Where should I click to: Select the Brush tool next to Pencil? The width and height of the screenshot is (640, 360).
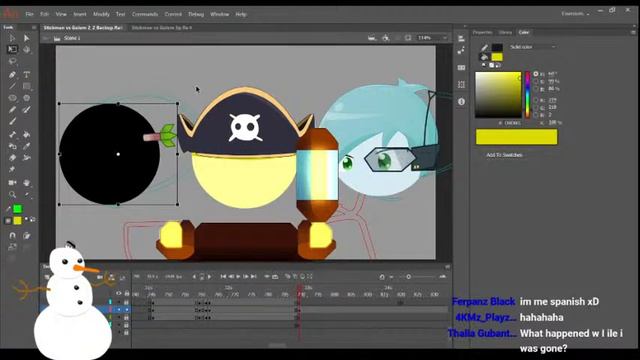27,109
